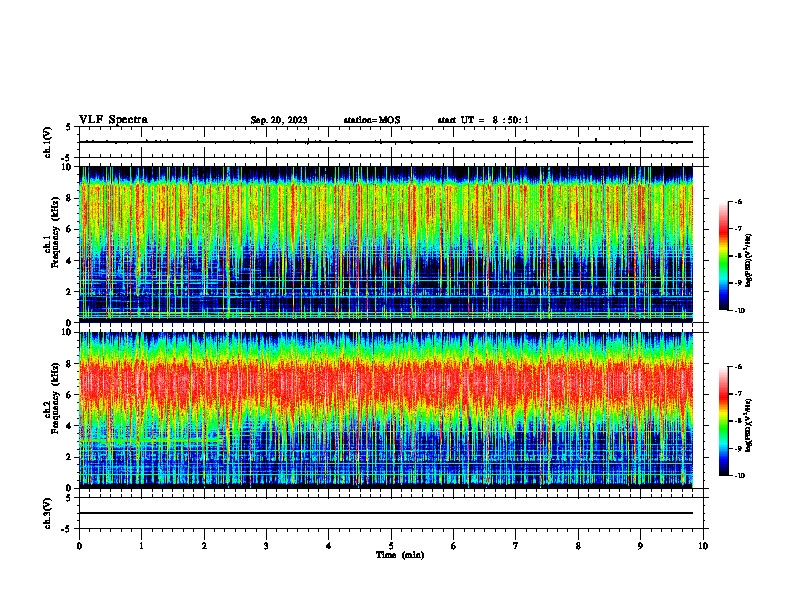Click the "VLF Spectra" plot title

(x=113, y=120)
